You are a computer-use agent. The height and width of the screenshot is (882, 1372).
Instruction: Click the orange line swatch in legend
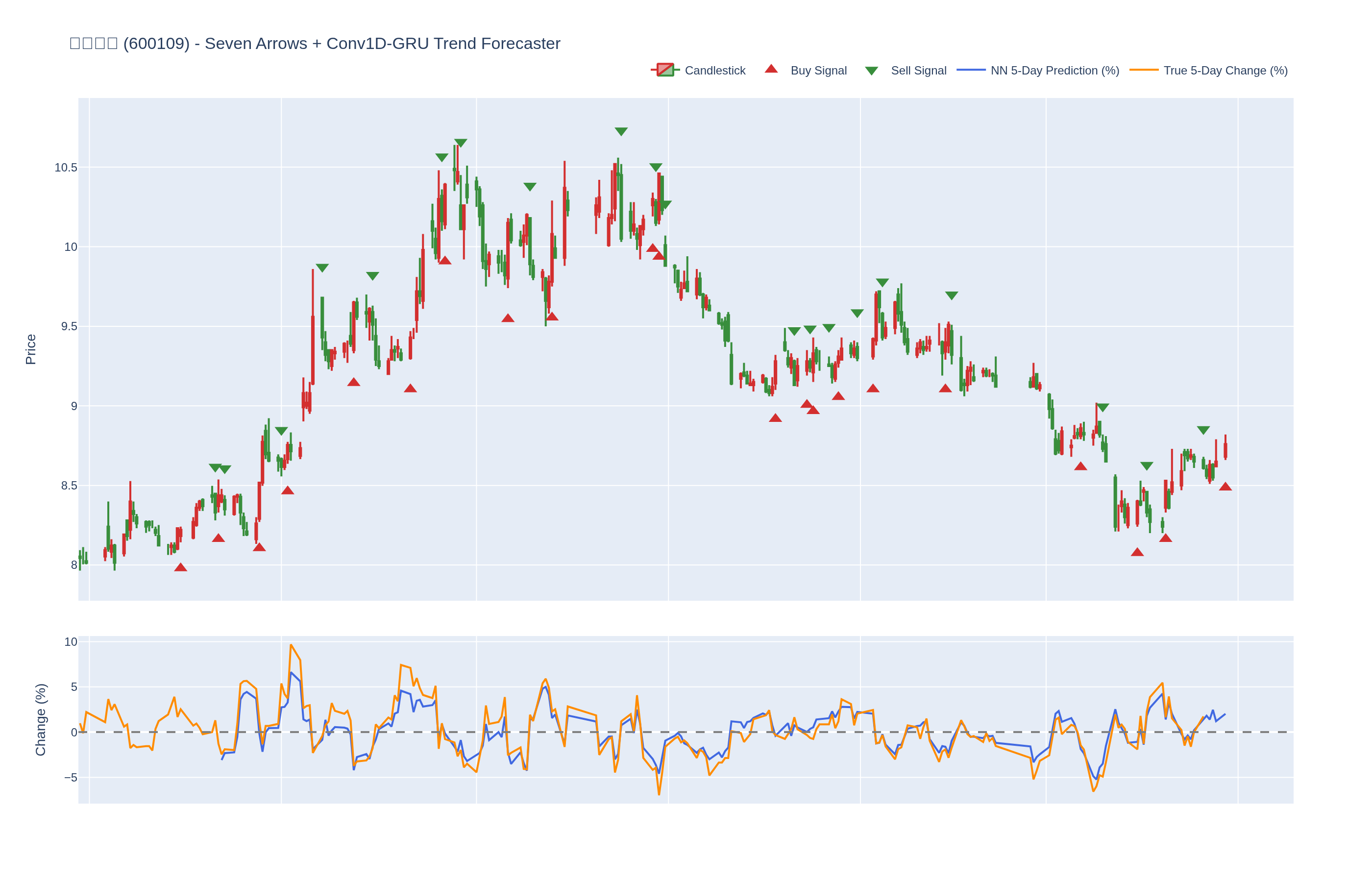(1144, 71)
